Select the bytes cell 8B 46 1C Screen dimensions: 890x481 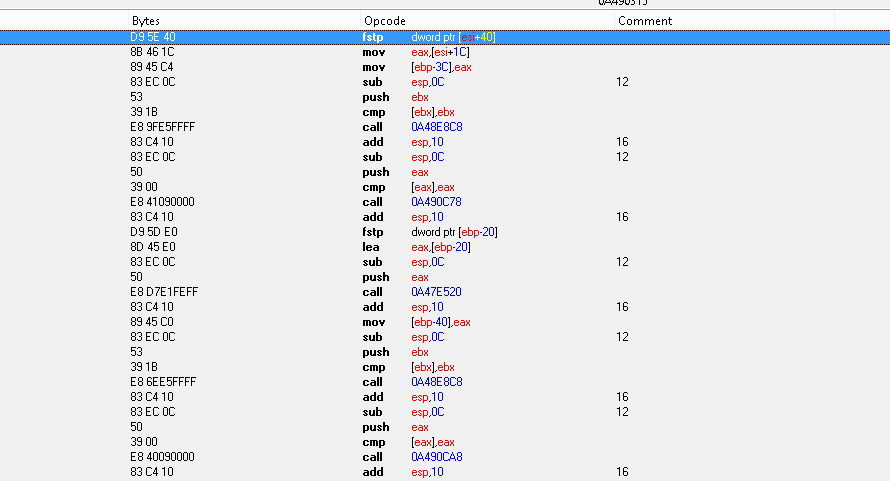[x=152, y=52]
